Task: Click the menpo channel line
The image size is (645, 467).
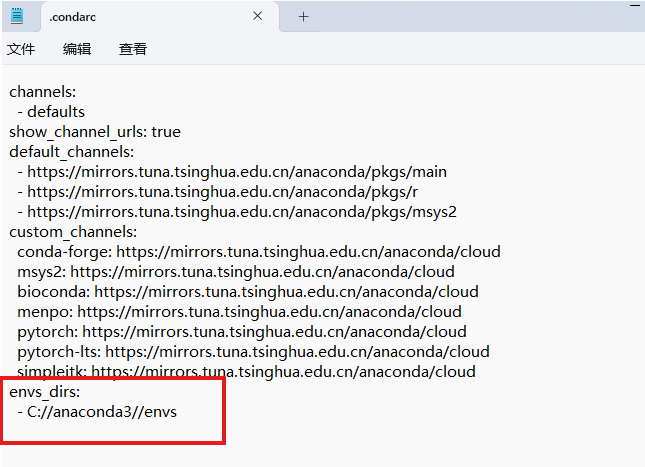Action: (239, 312)
